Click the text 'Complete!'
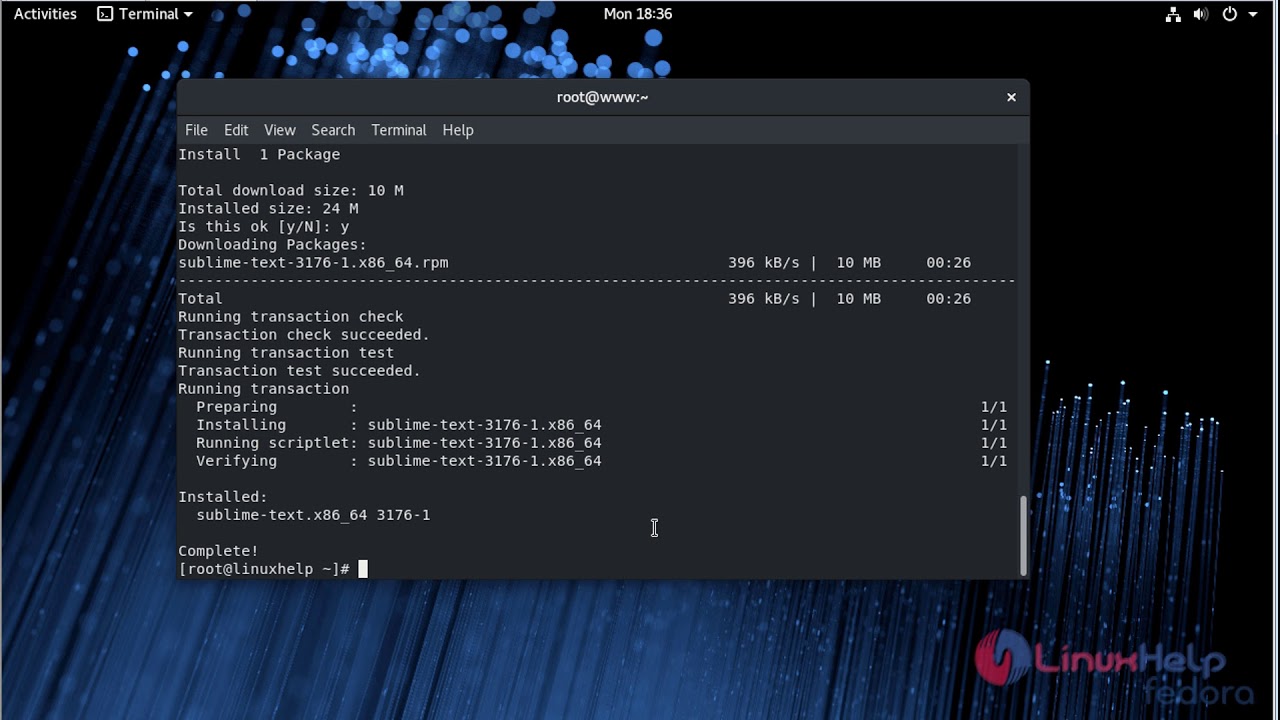Screen dimensions: 1280x720 [218, 551]
